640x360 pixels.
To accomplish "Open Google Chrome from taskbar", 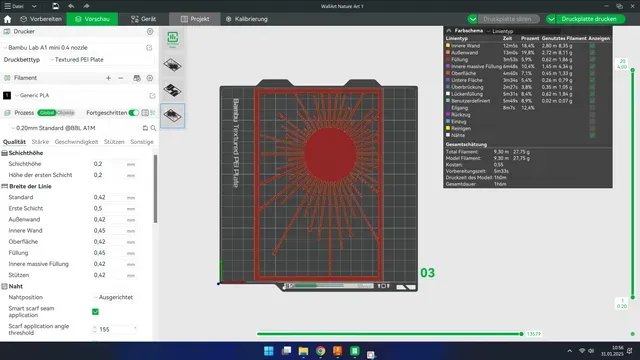I will pyautogui.click(x=320, y=351).
